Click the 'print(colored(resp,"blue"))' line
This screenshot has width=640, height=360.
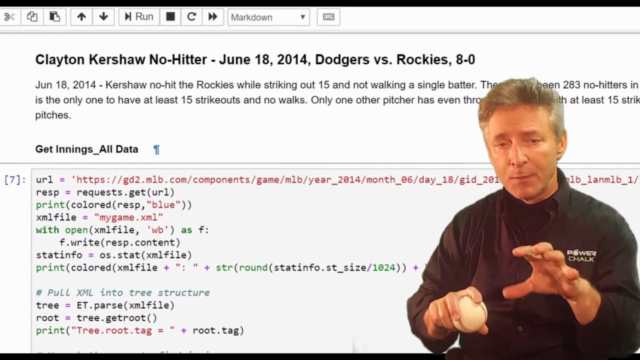click(x=113, y=205)
